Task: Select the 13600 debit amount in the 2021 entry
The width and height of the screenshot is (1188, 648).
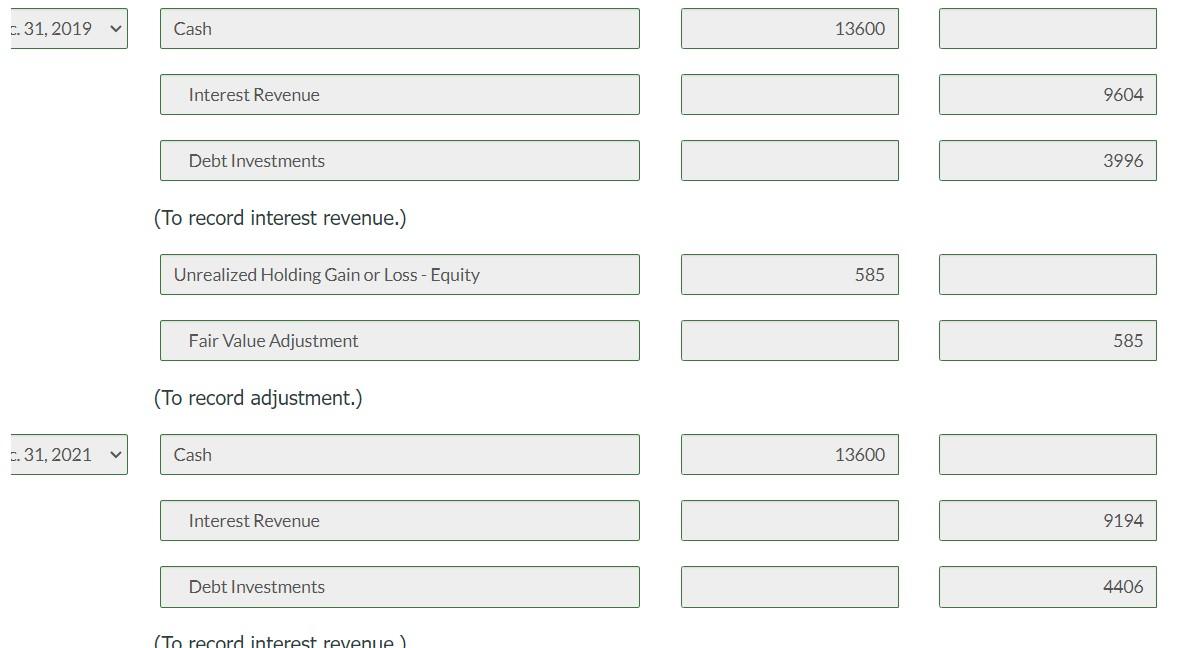Action: click(789, 454)
